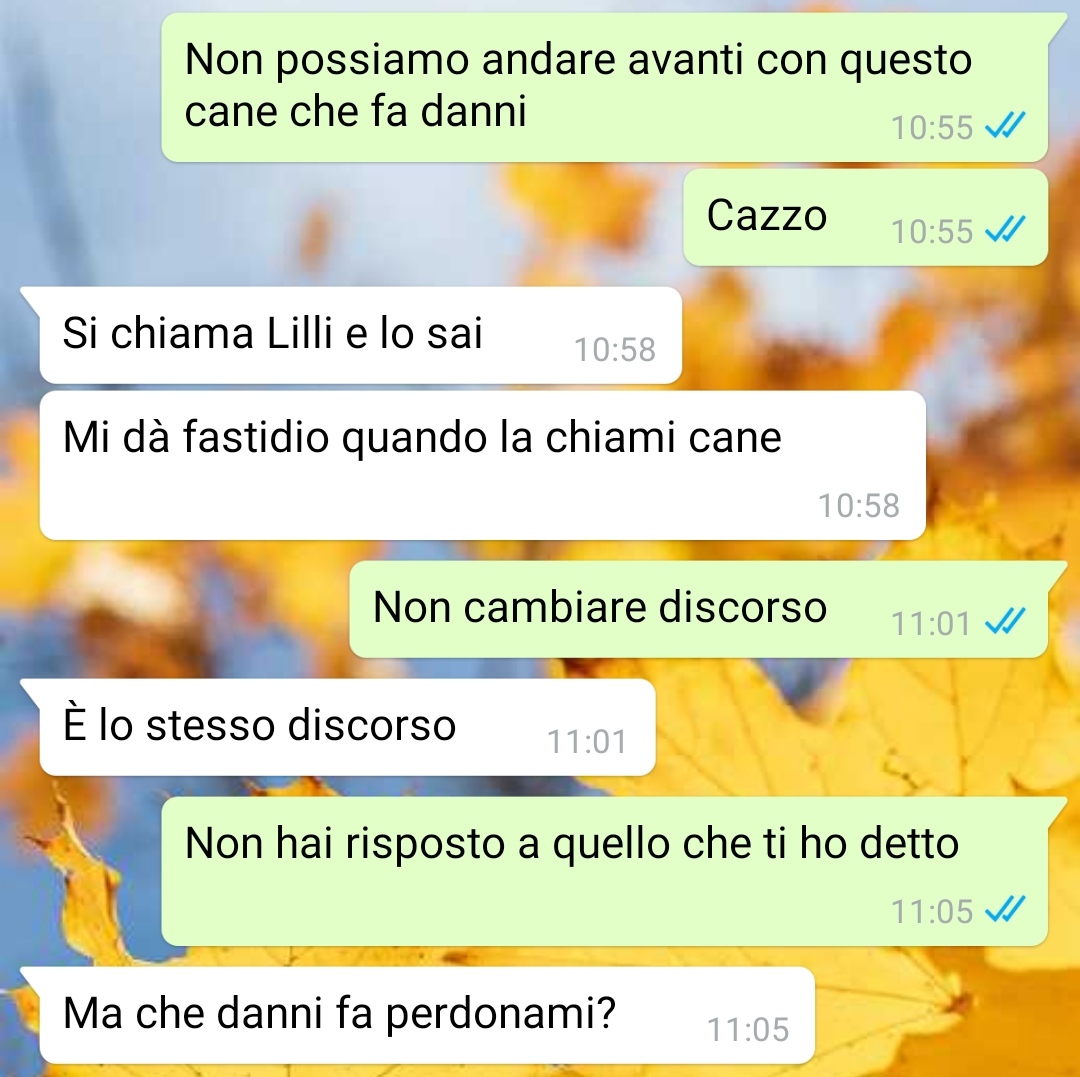Click the 10:58 timestamp on 'Si chiama Lilli'
1080x1077 pixels.
(615, 349)
